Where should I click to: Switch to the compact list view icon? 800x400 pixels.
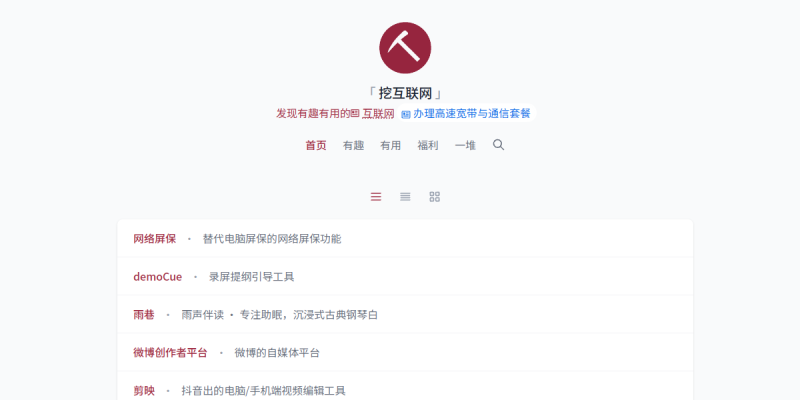click(405, 197)
